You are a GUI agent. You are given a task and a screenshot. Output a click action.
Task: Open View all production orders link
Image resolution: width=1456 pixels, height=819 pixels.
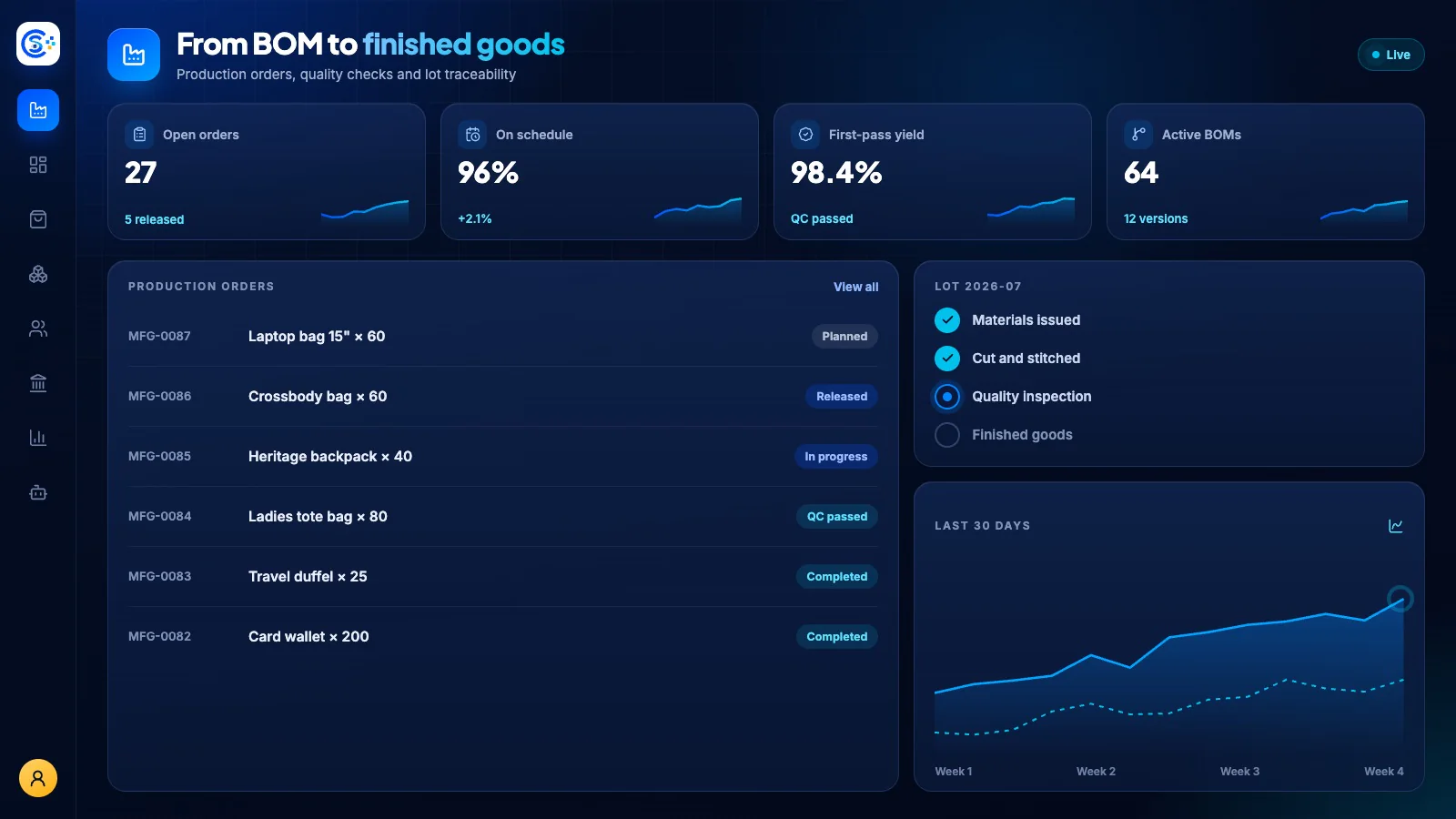pos(855,287)
